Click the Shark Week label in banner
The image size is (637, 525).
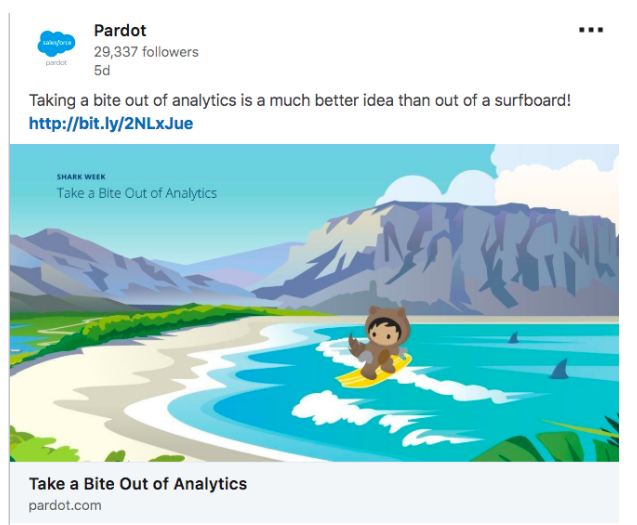click(x=81, y=177)
